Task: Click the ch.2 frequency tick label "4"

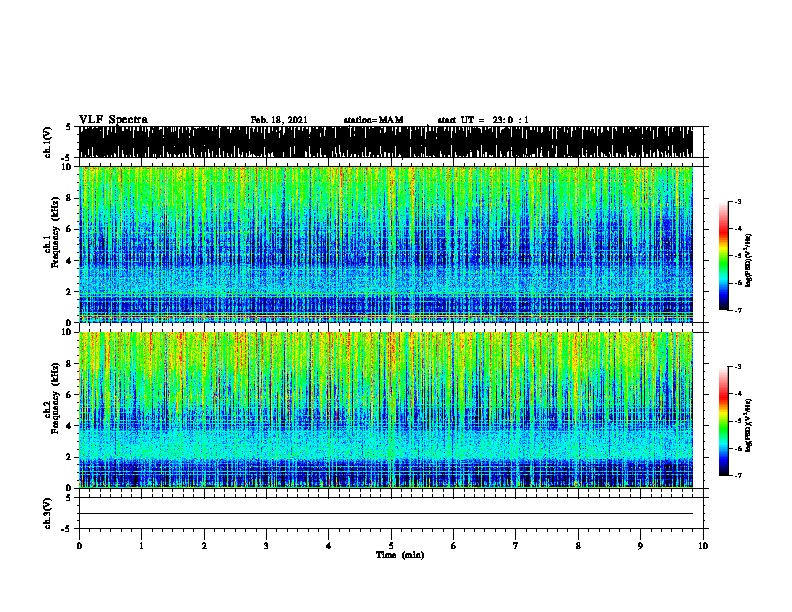Action: pyautogui.click(x=69, y=426)
